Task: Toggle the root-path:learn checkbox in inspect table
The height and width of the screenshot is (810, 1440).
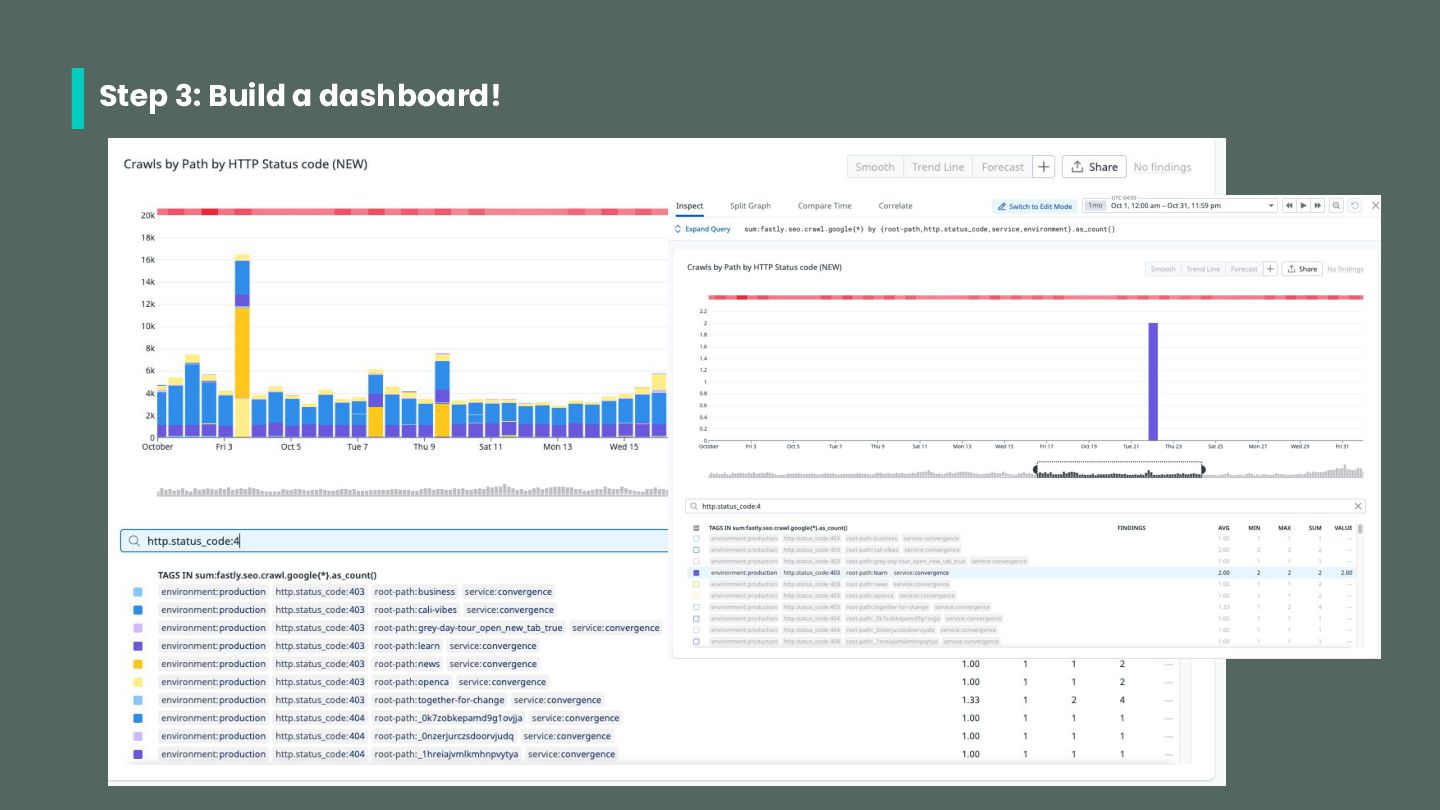Action: tap(696, 573)
